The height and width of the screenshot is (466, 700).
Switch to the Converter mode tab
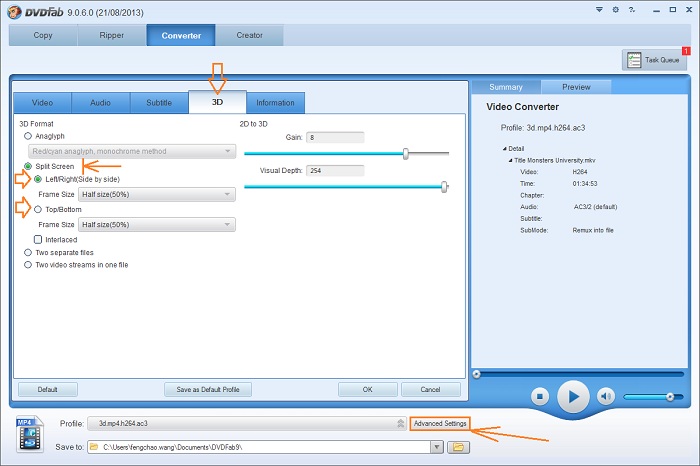[181, 35]
